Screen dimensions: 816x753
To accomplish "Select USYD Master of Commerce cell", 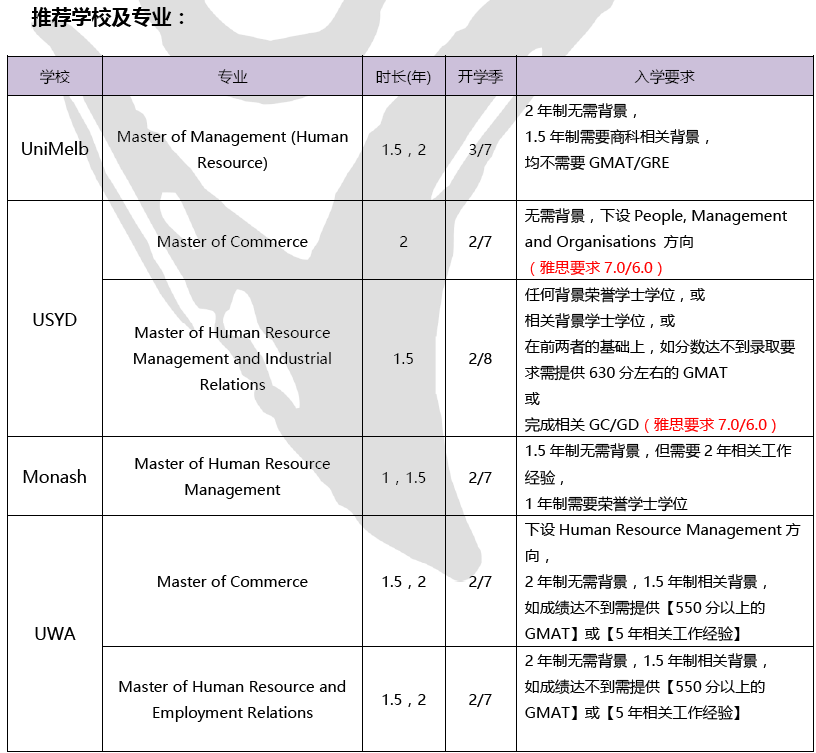I will (x=232, y=241).
